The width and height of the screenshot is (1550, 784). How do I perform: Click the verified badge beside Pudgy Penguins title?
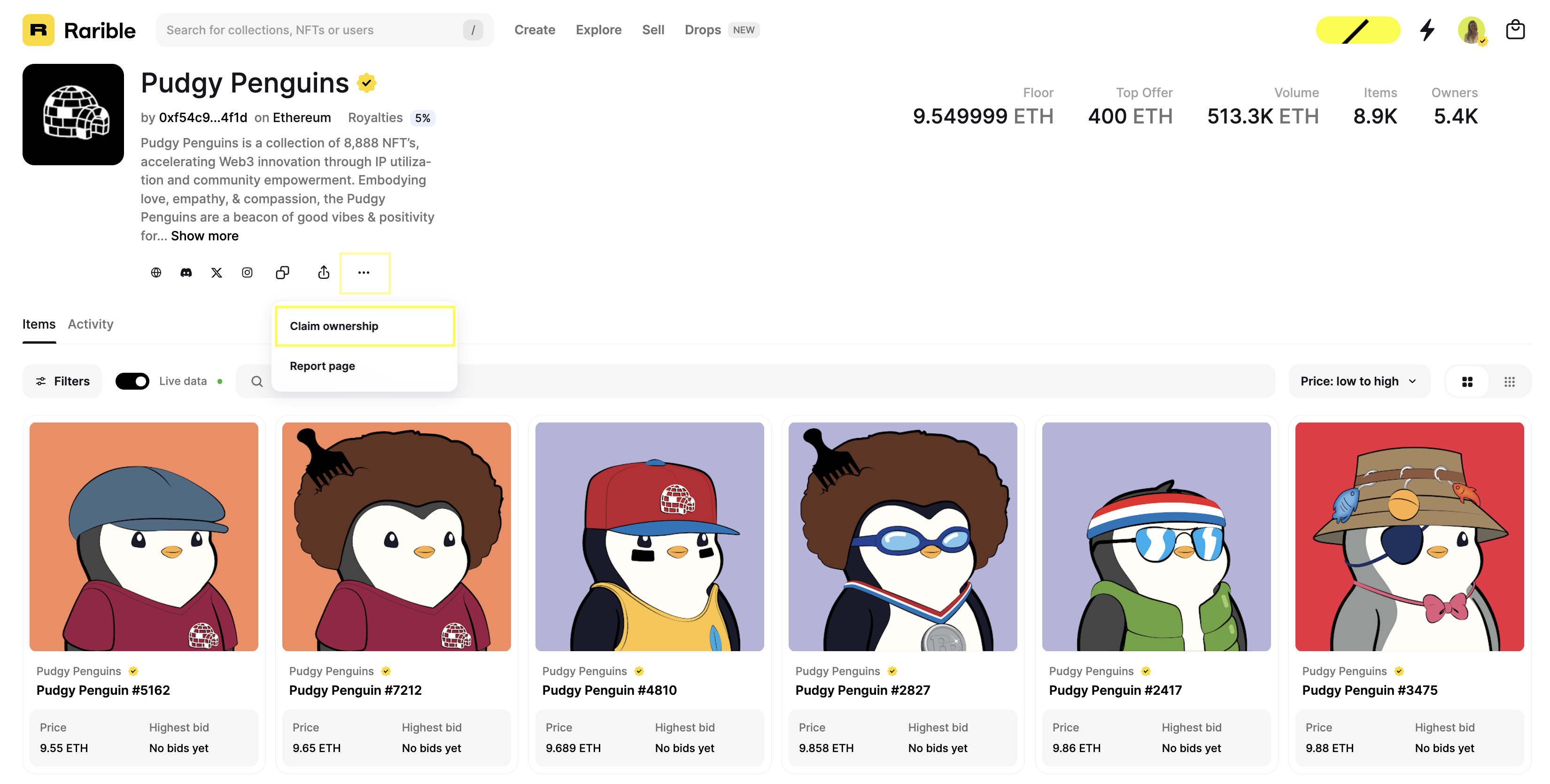pyautogui.click(x=366, y=83)
